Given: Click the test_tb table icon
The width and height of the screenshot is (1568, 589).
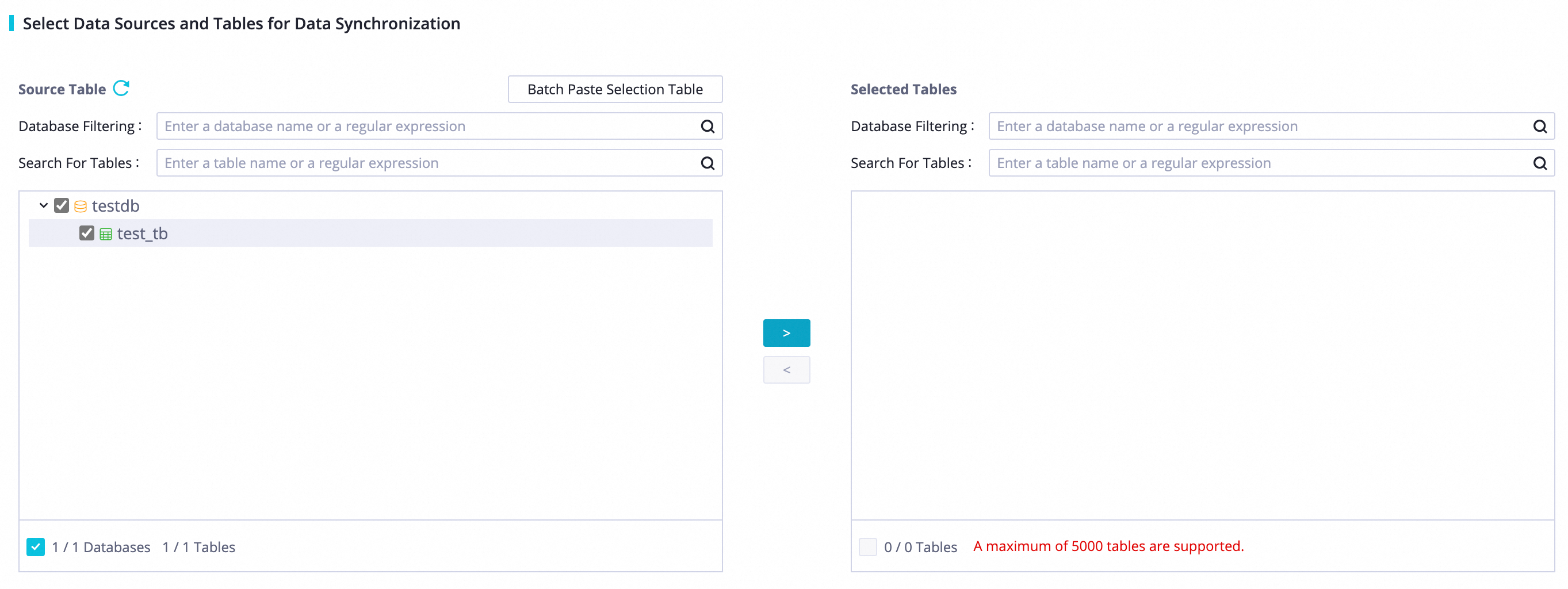Looking at the screenshot, I should [106, 234].
